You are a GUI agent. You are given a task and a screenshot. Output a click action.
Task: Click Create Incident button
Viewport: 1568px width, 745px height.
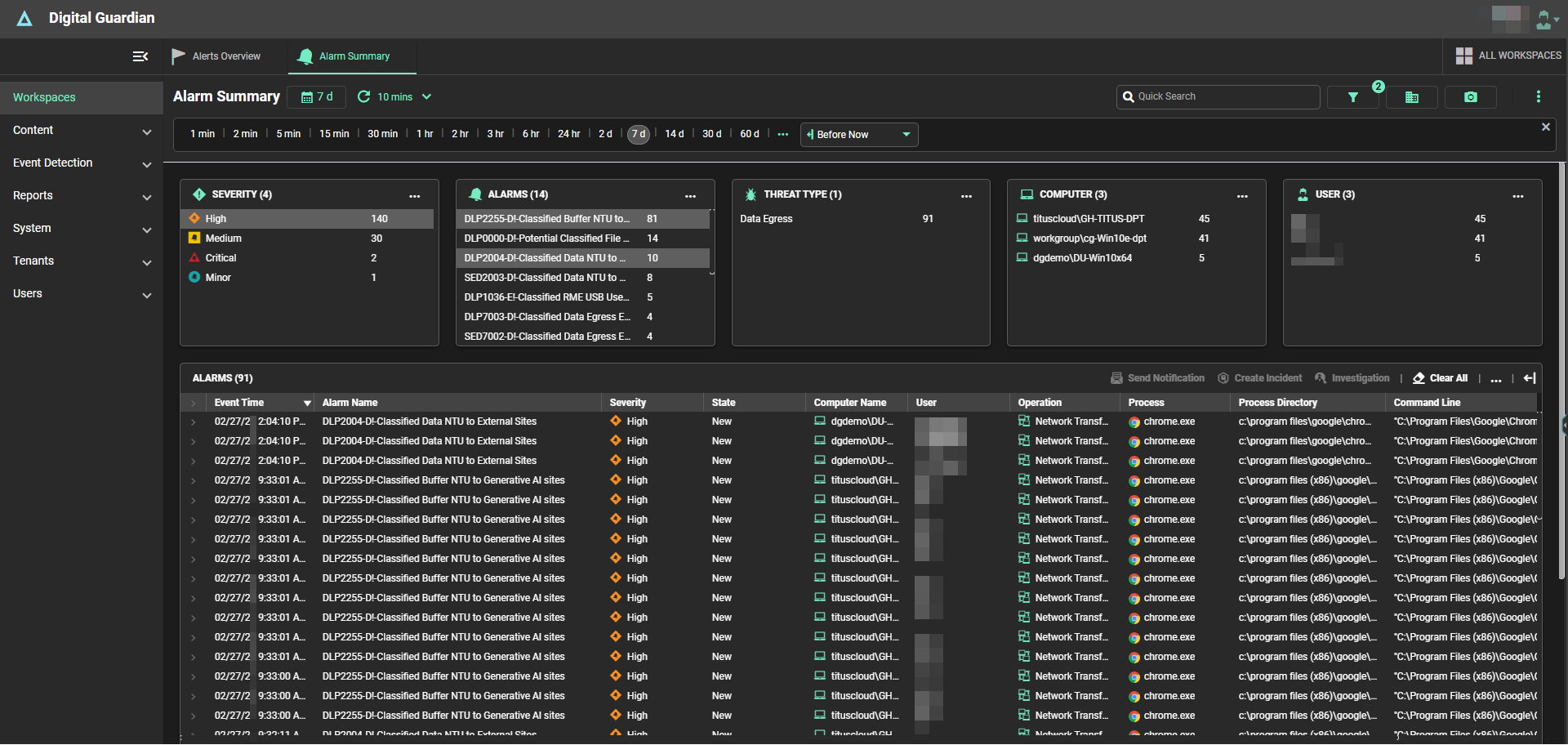click(x=1260, y=378)
